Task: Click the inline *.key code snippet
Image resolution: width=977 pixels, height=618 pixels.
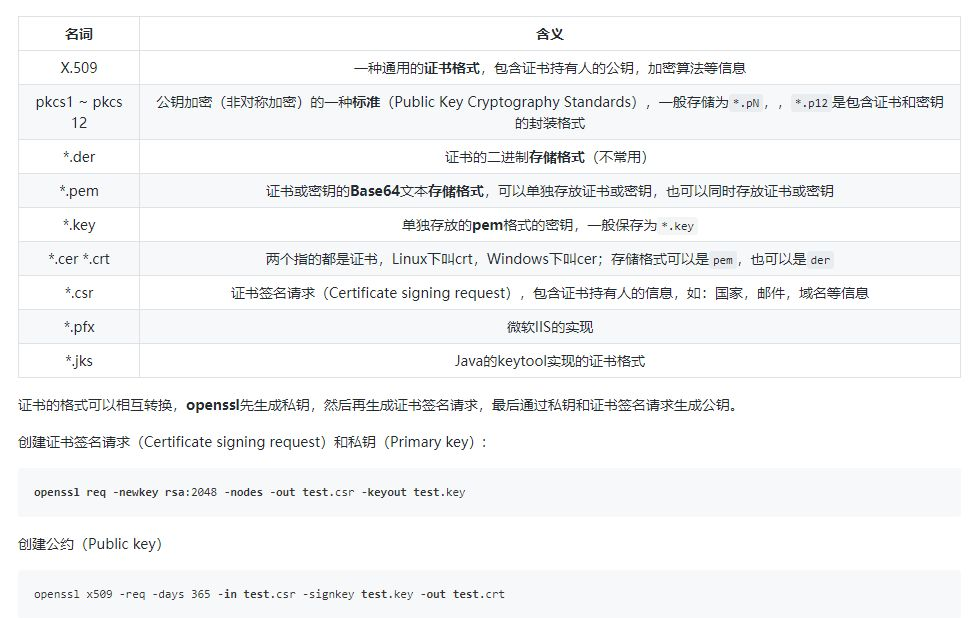Action: [677, 226]
